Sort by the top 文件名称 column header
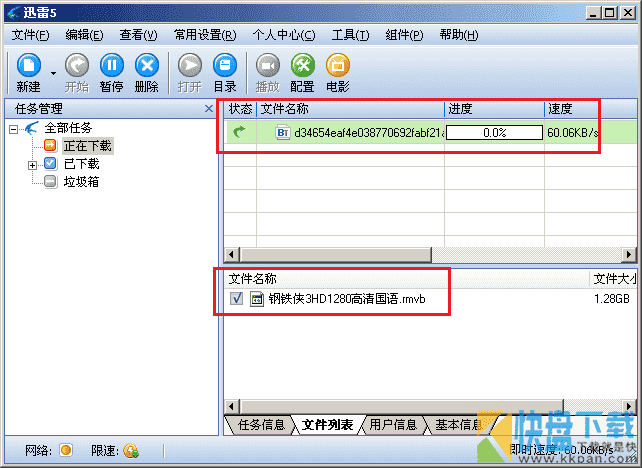The height and width of the screenshot is (468, 642). click(x=350, y=109)
